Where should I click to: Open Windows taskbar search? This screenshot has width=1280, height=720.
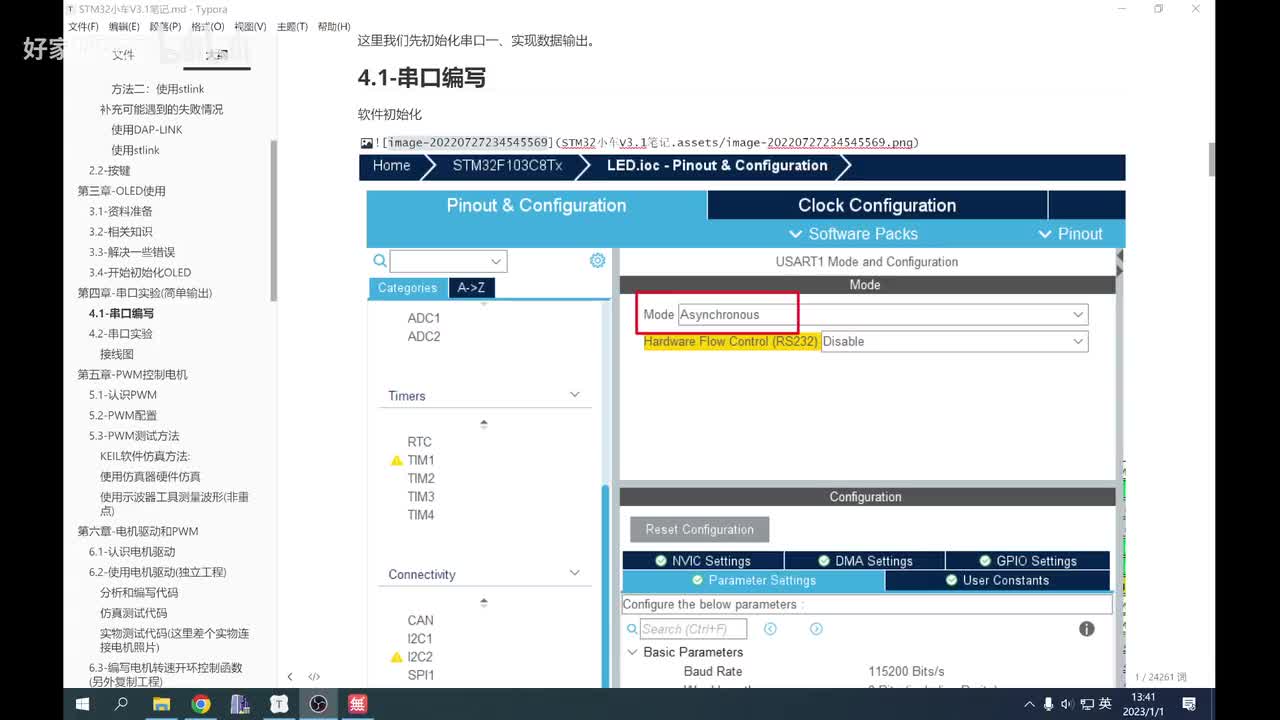point(122,704)
